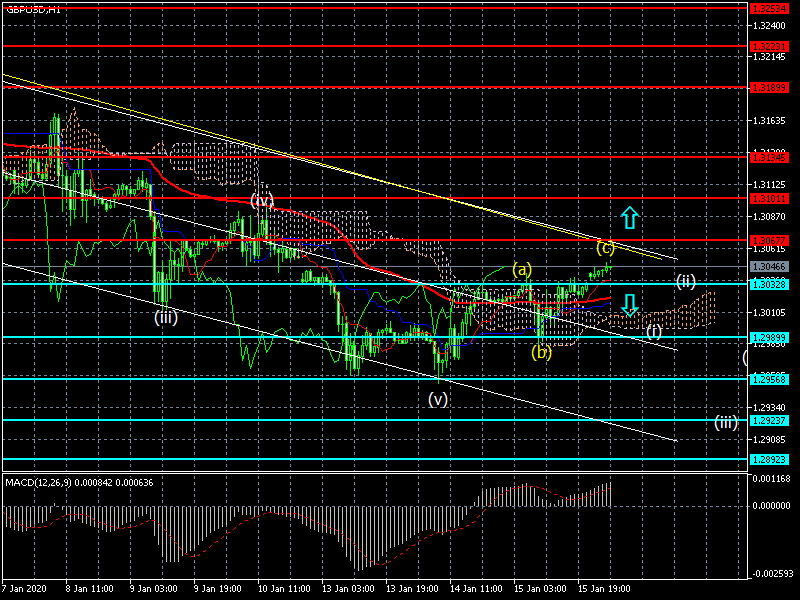
Task: Click the 15 Jan 03:00 time axis label
Action: pyautogui.click(x=540, y=588)
